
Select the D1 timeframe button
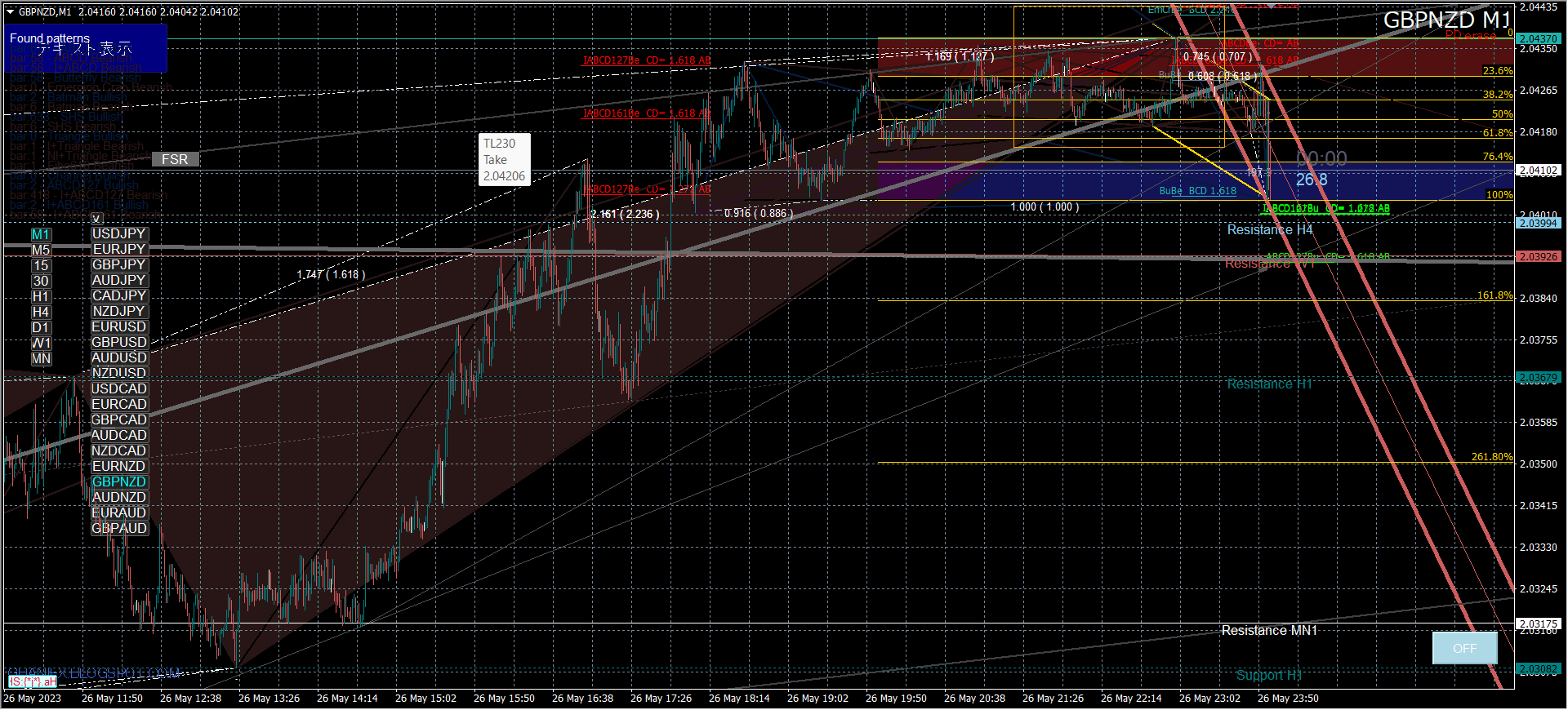pyautogui.click(x=41, y=328)
